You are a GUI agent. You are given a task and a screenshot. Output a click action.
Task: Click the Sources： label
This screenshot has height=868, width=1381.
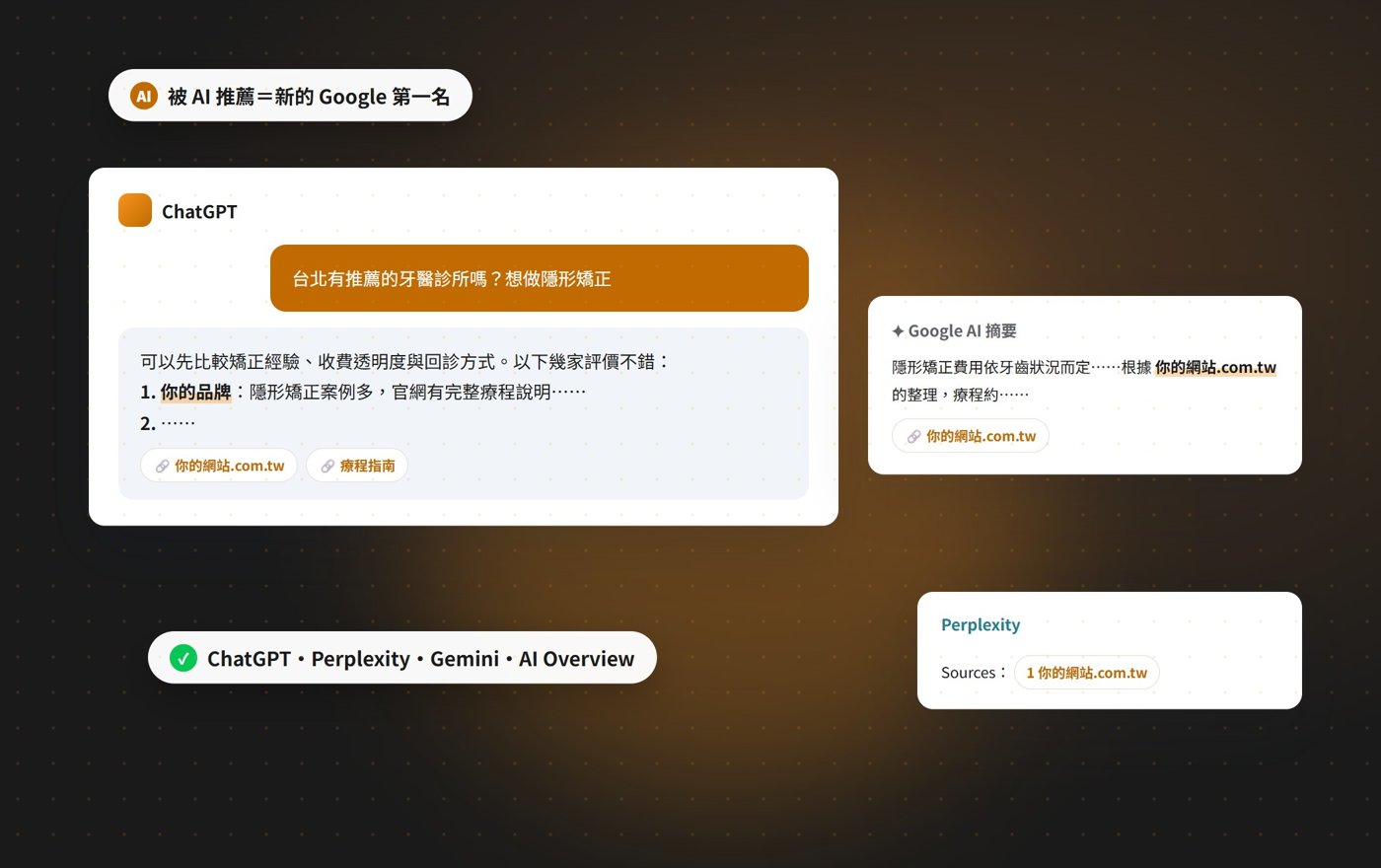point(974,673)
